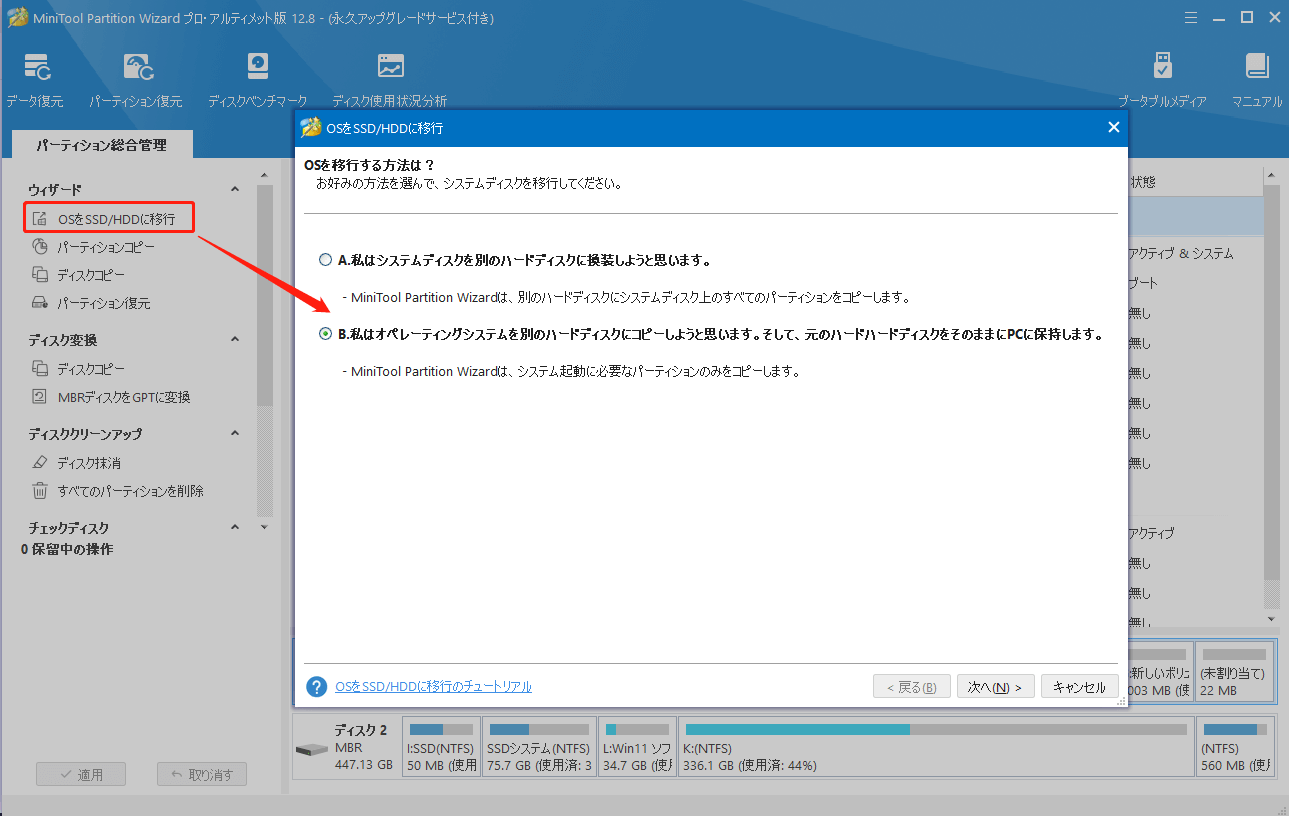This screenshot has height=816, width=1289.
Task: Open ブータブルメディア toolbar icon
Action: coord(1162,67)
